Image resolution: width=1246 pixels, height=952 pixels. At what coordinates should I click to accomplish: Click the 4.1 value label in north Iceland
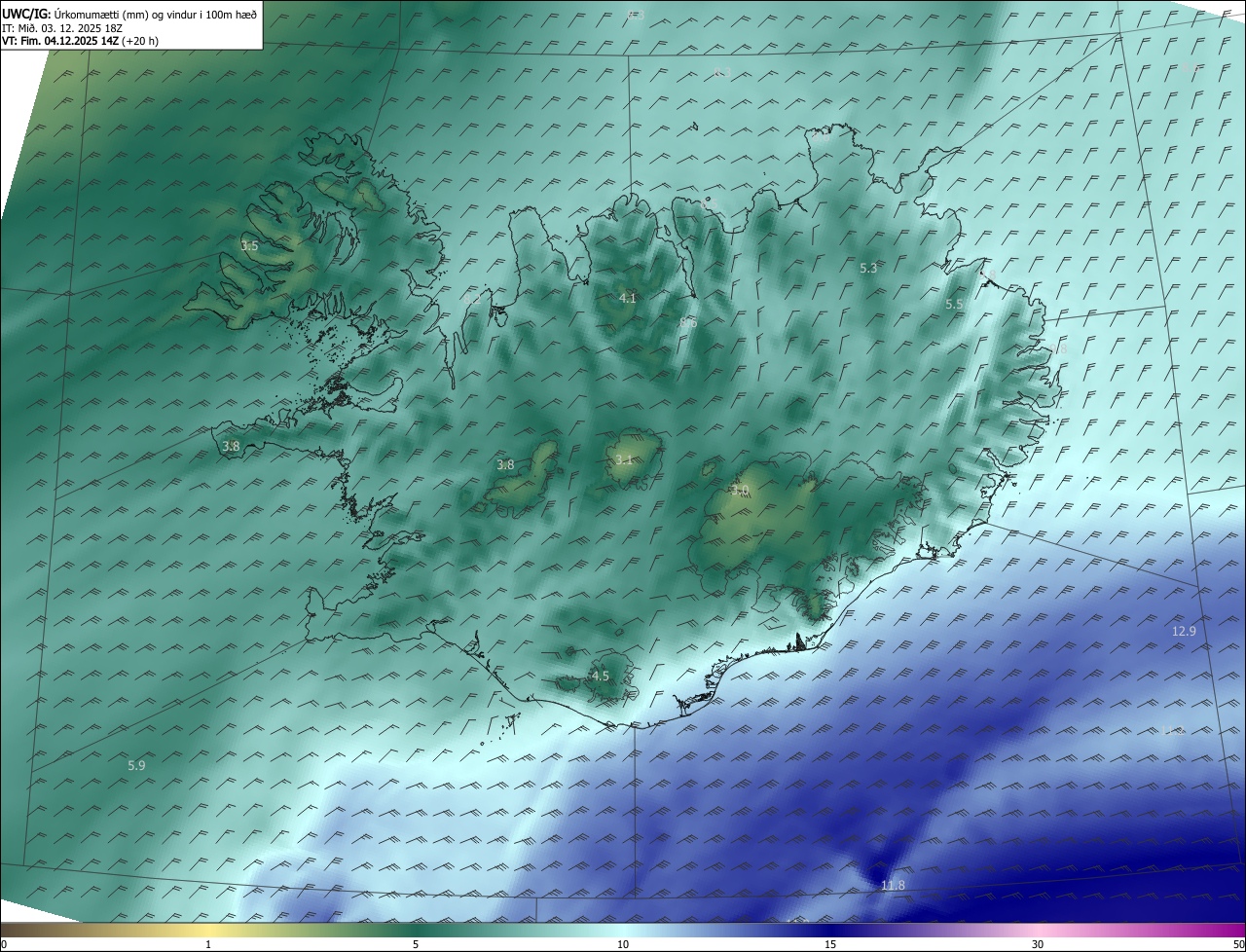pyautogui.click(x=628, y=298)
